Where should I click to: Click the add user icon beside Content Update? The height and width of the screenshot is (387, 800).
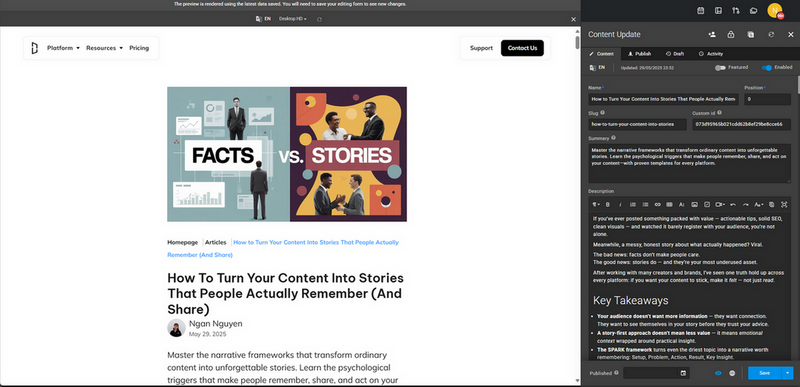coord(712,35)
